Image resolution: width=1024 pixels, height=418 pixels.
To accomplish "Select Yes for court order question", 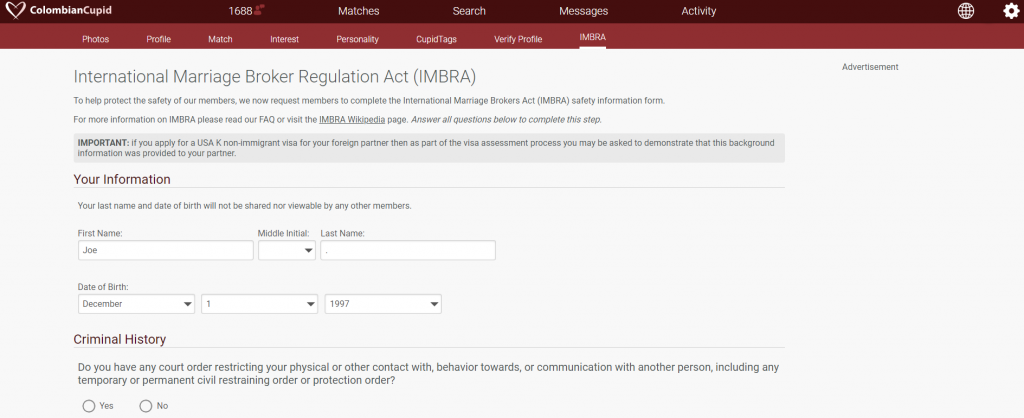I will click(x=89, y=406).
